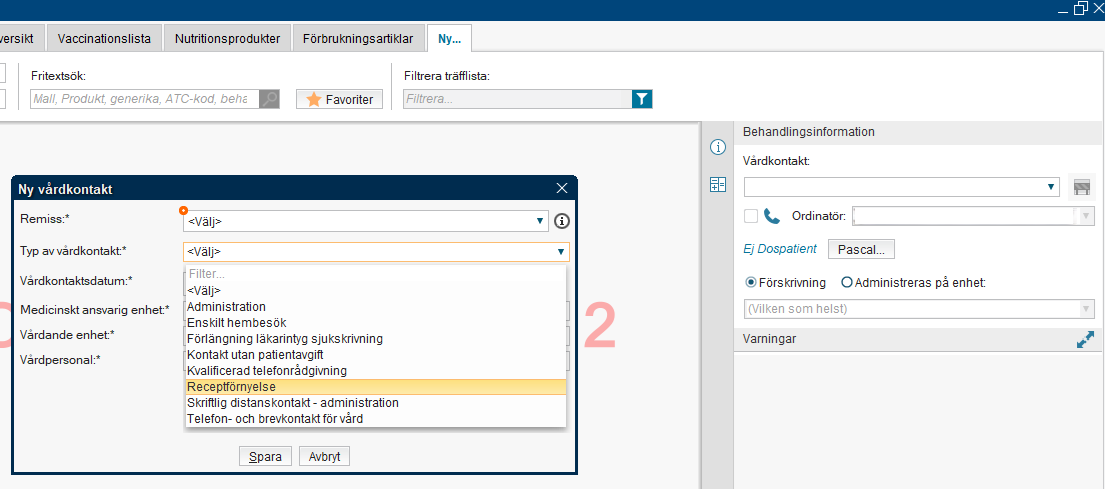Select the <Välj> entry in dropdown list
The height and width of the screenshot is (492, 1105).
coord(376,290)
